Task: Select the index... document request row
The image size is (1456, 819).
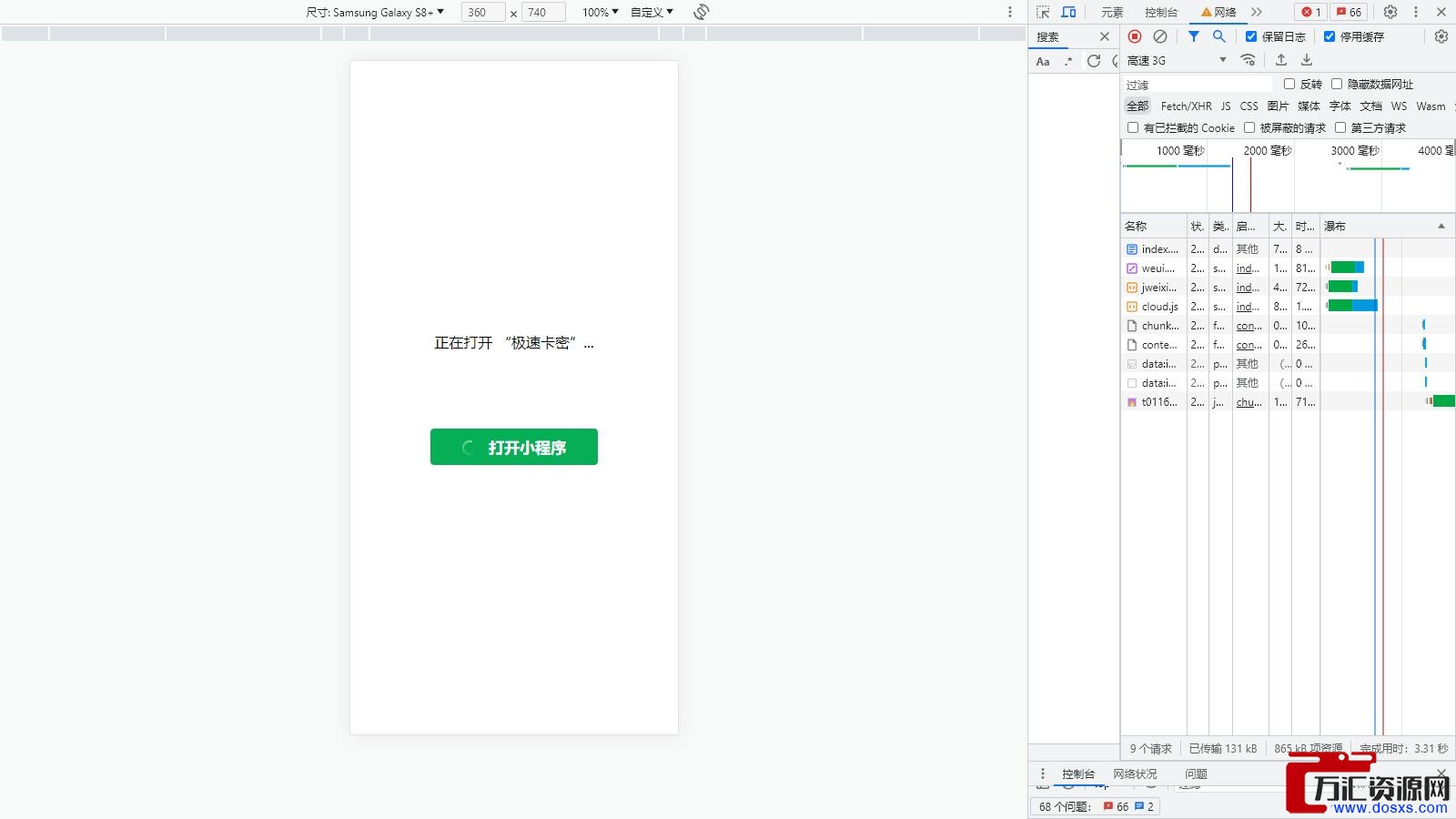Action: point(1288,249)
